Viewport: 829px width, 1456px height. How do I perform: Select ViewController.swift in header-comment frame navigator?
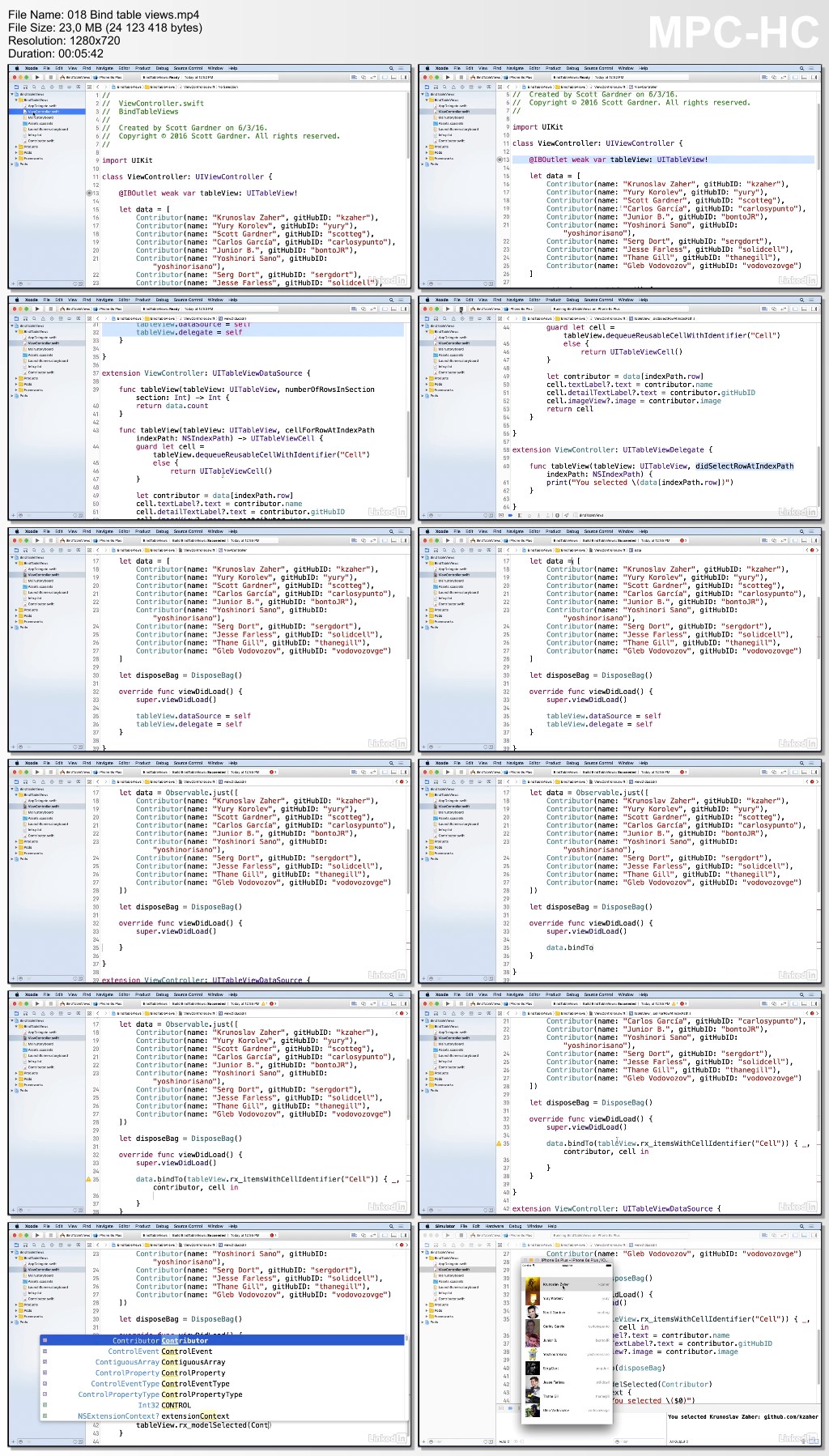point(47,112)
